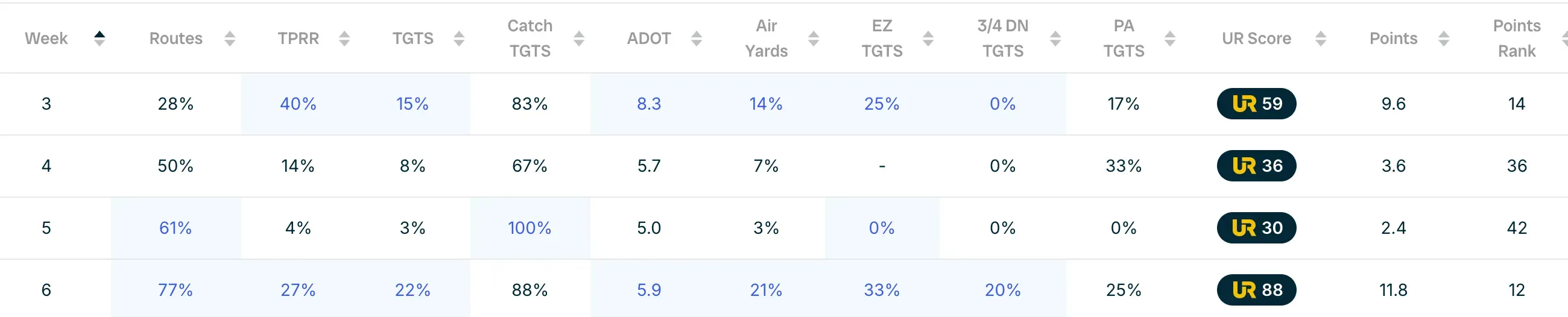The image size is (1568, 317).
Task: Click sort arrows beside Points column
Action: coord(1443,39)
